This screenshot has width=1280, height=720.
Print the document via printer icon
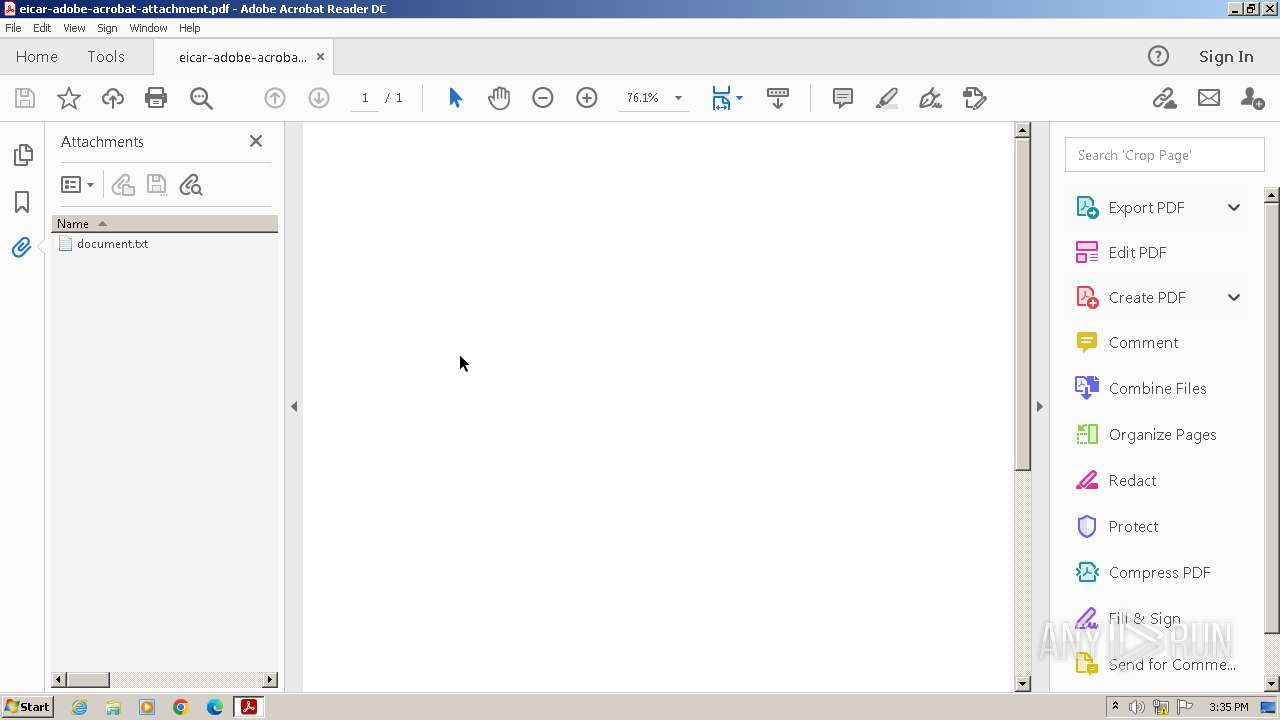coord(156,98)
